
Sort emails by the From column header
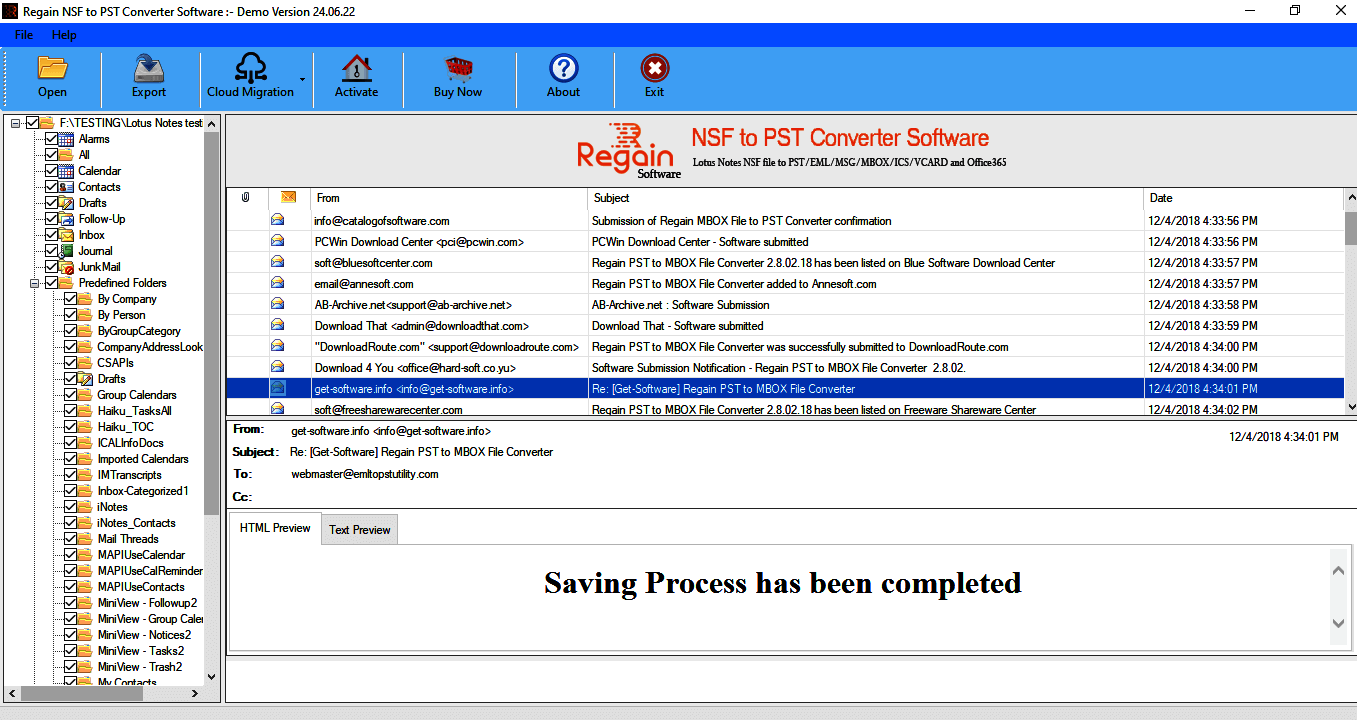click(x=449, y=198)
